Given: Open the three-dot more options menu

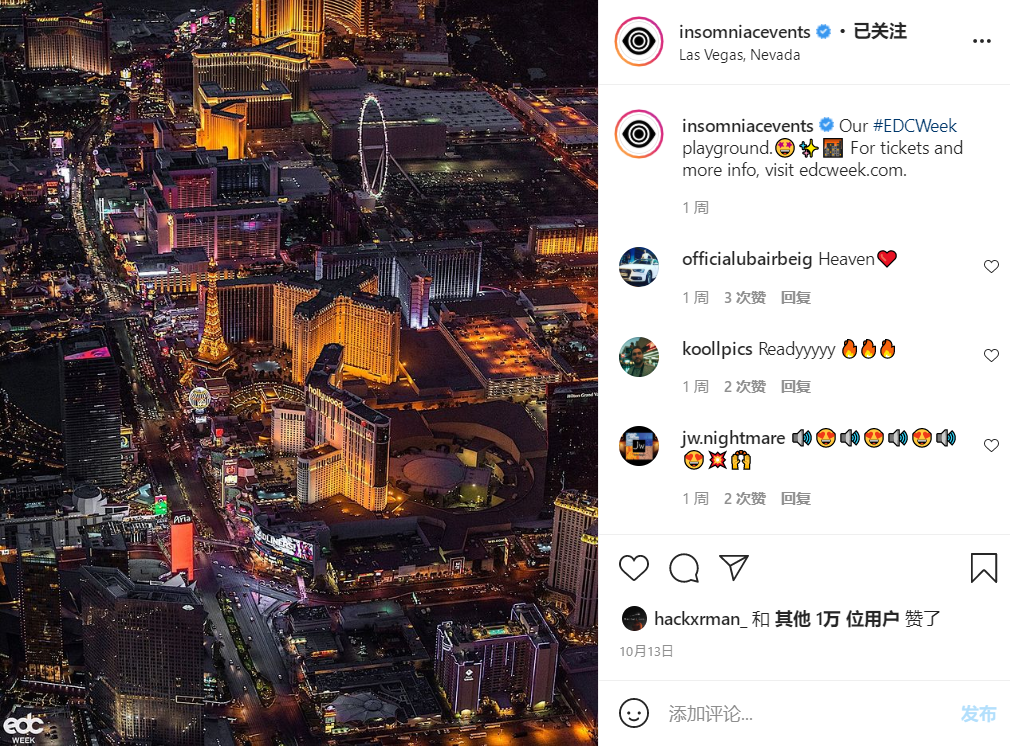Looking at the screenshot, I should 982,41.
